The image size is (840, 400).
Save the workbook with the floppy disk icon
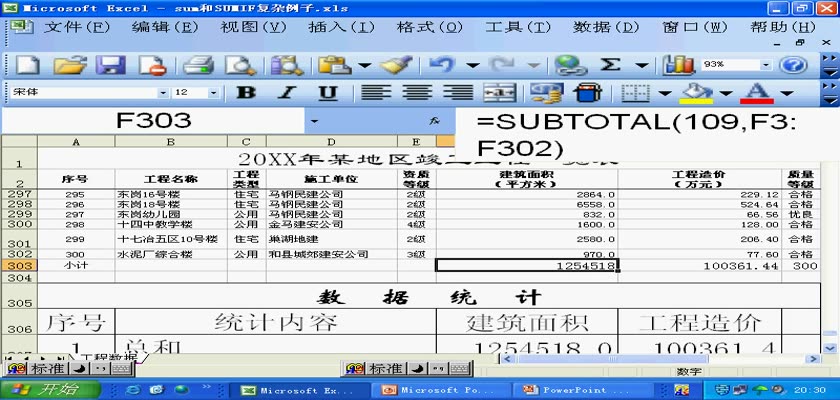pyautogui.click(x=111, y=65)
